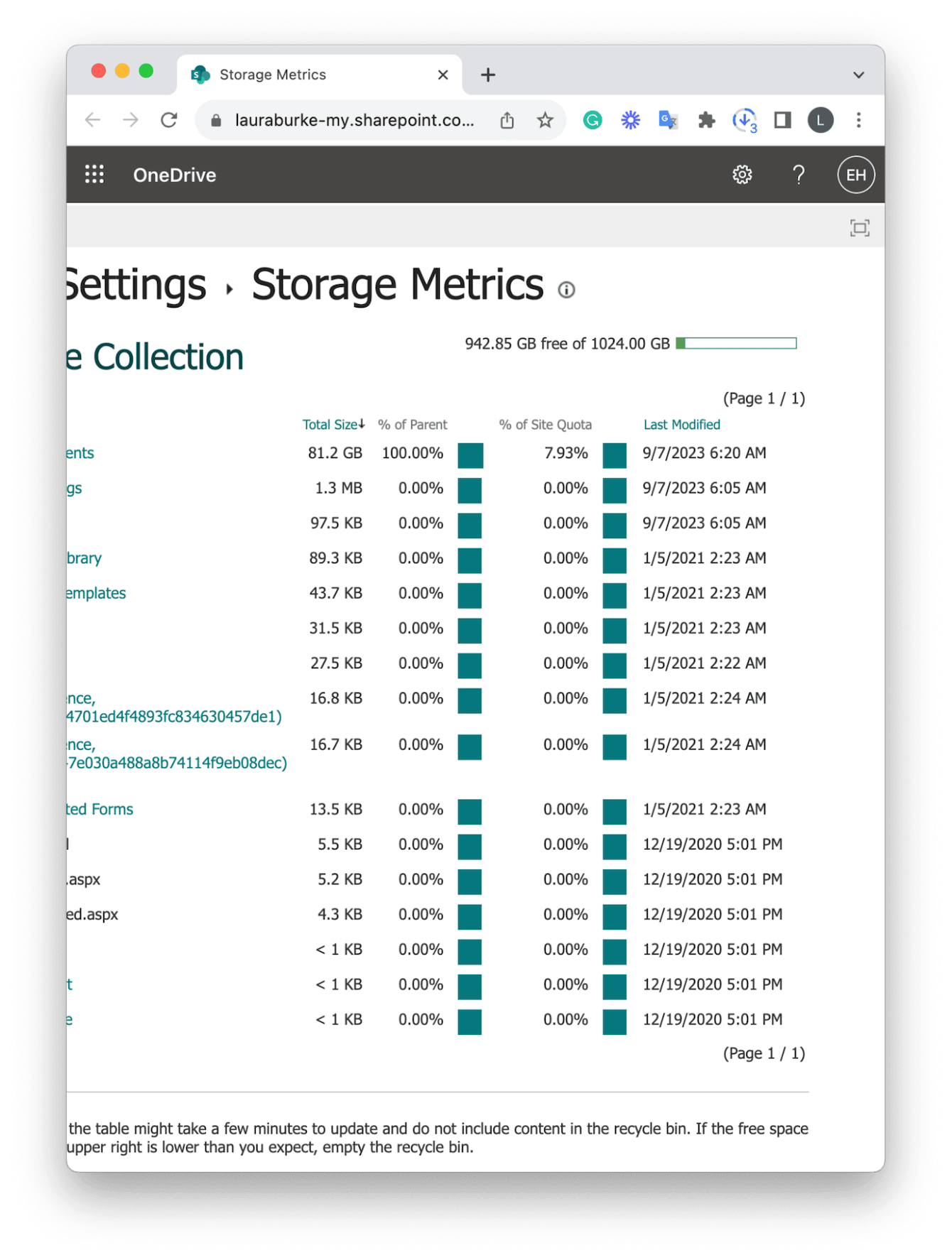Sort table by Total Size column

pyautogui.click(x=331, y=425)
